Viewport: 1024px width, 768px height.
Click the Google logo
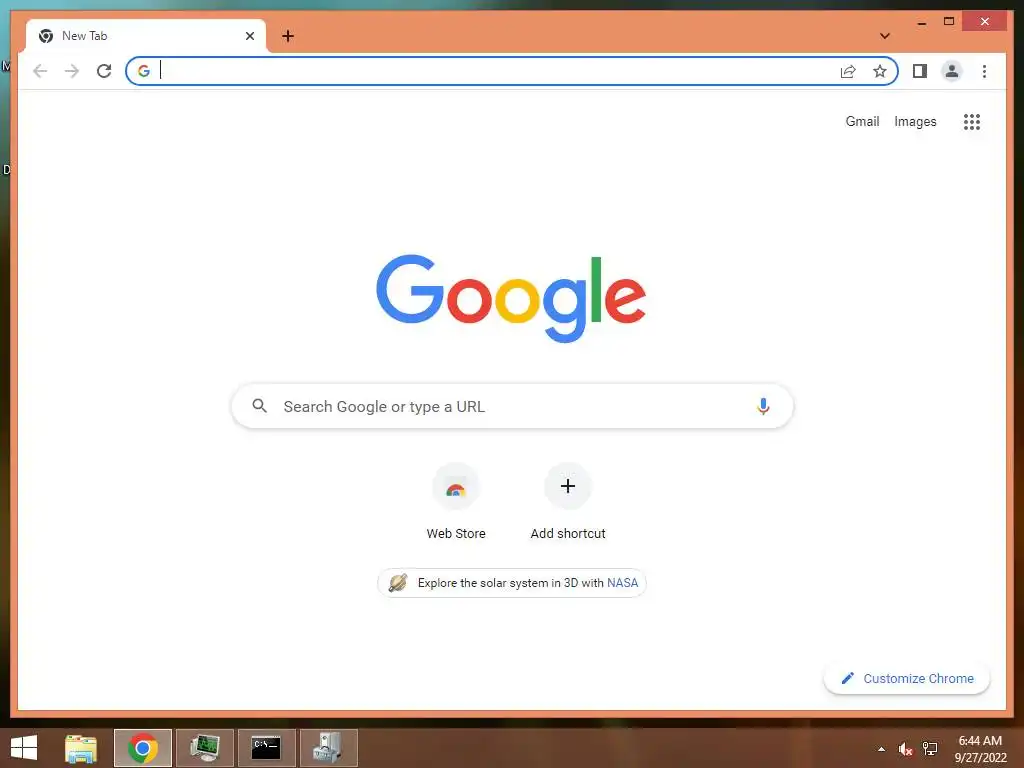(x=511, y=298)
